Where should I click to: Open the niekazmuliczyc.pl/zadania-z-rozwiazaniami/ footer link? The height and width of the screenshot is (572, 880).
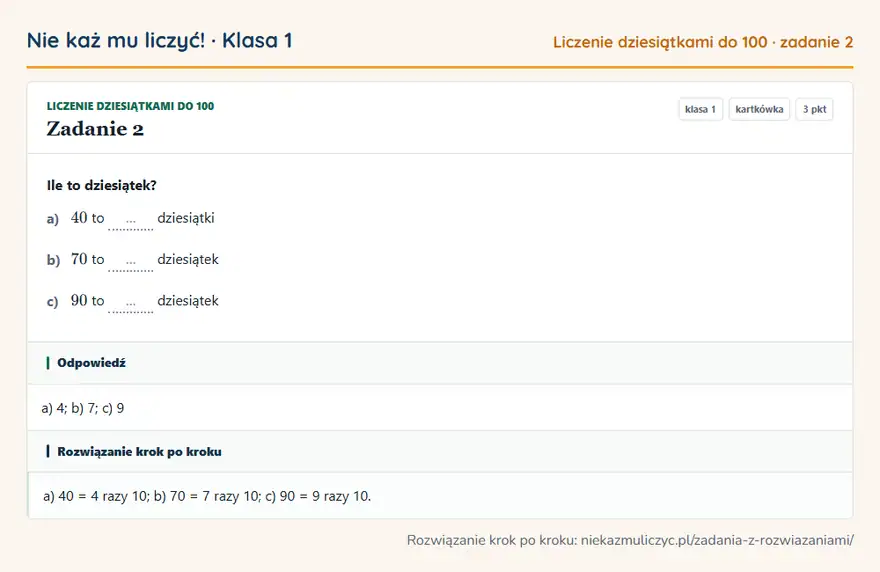[717, 541]
